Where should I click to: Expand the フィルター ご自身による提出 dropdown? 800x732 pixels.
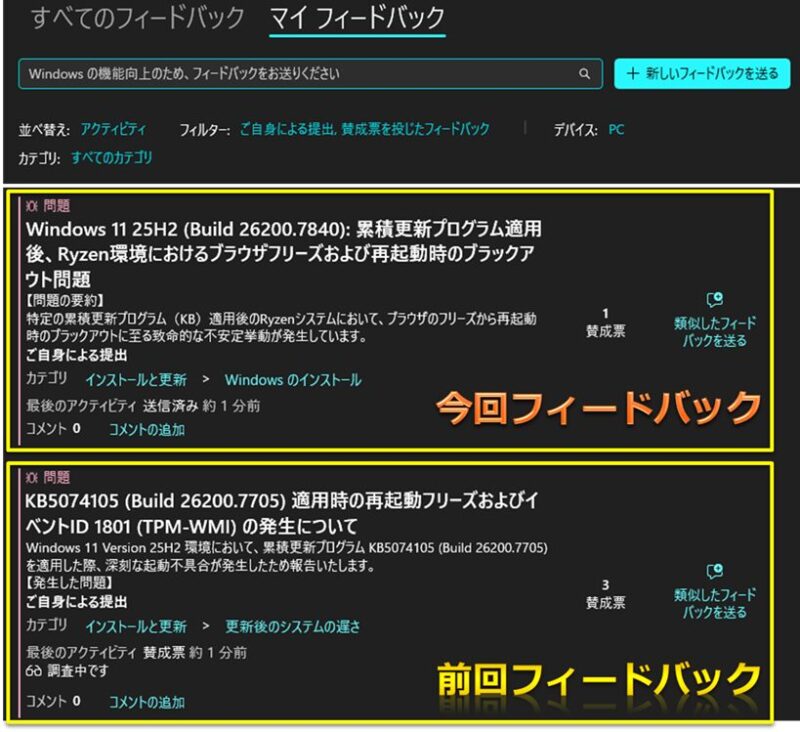point(364,129)
